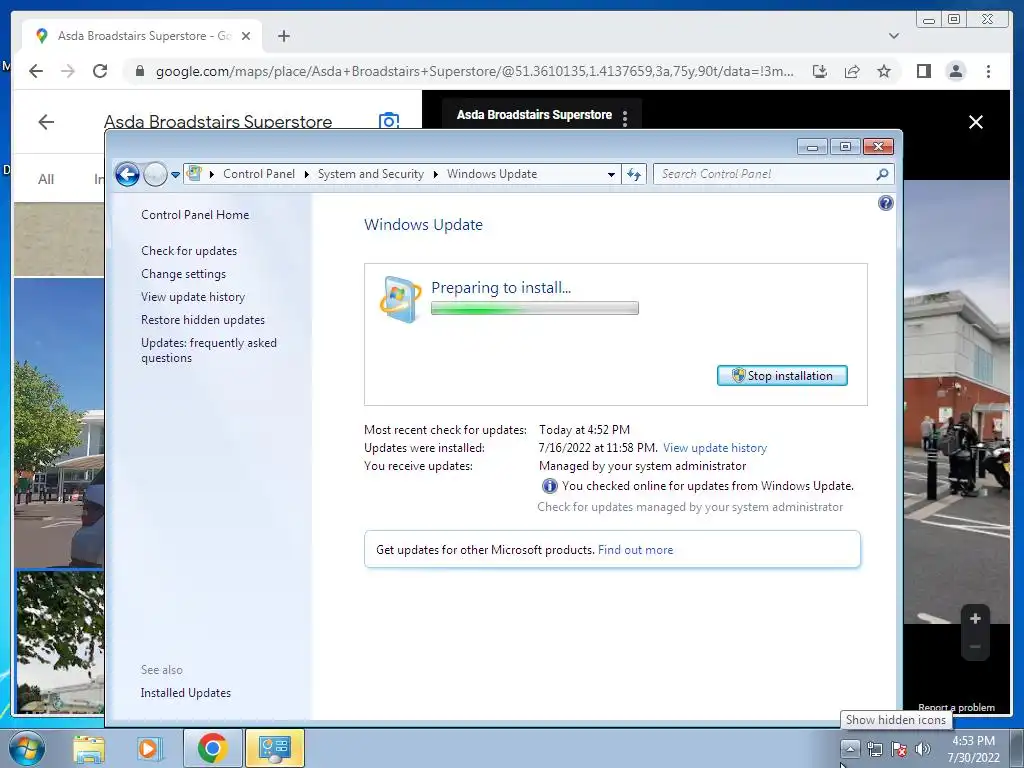Open Installed Updates link
The width and height of the screenshot is (1024, 768).
click(185, 693)
